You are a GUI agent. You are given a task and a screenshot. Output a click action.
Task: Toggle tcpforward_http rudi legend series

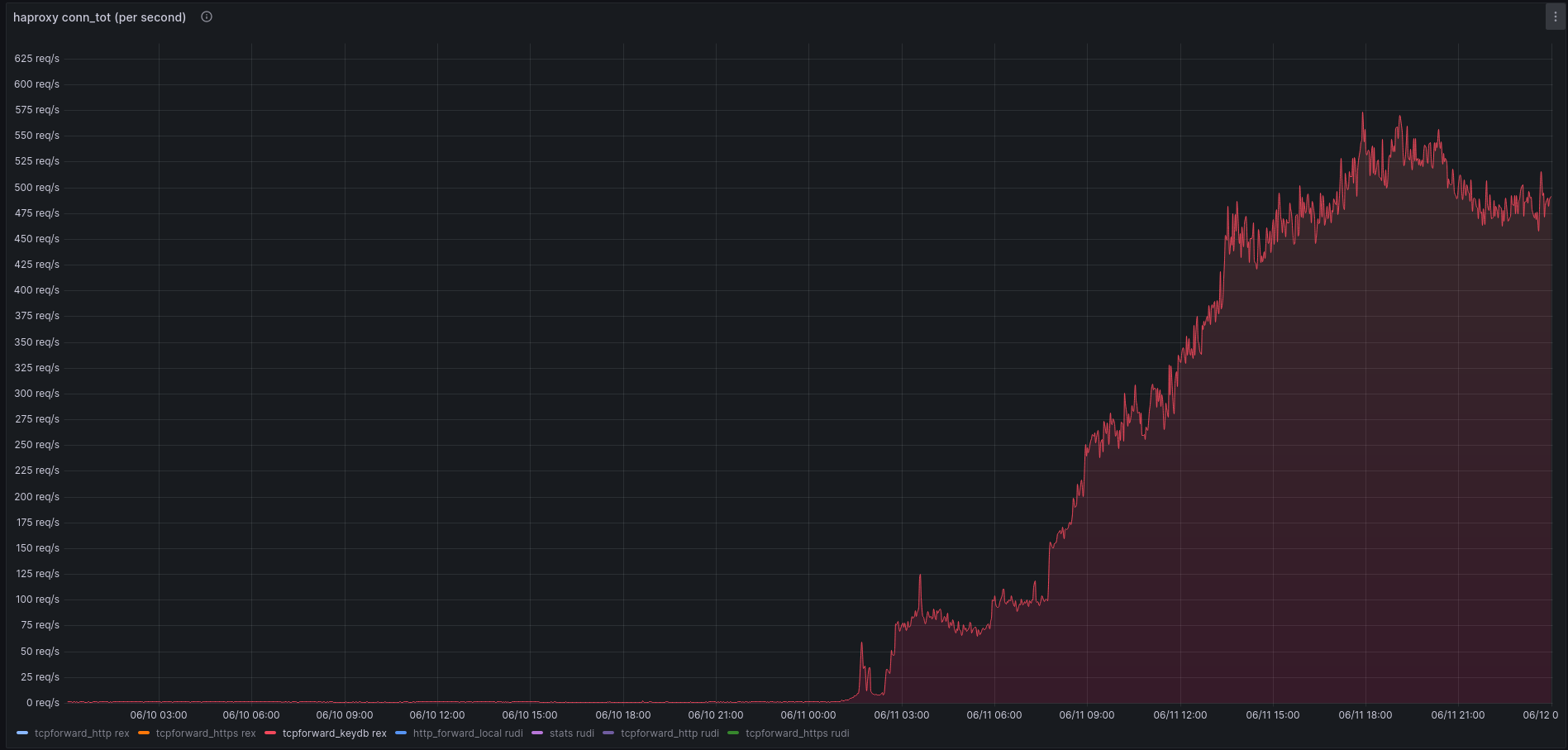point(670,733)
